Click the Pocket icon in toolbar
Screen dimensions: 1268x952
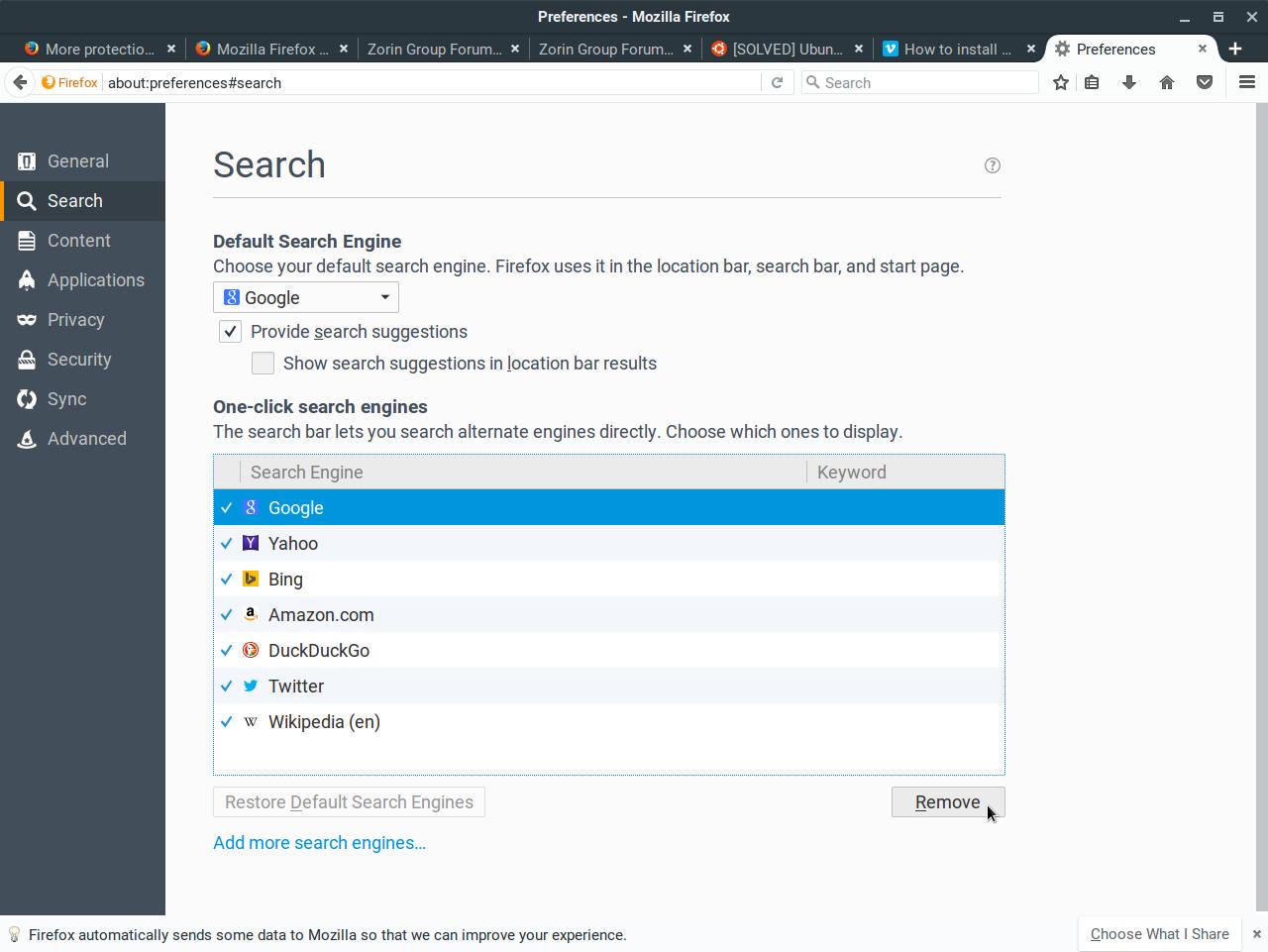click(x=1205, y=83)
